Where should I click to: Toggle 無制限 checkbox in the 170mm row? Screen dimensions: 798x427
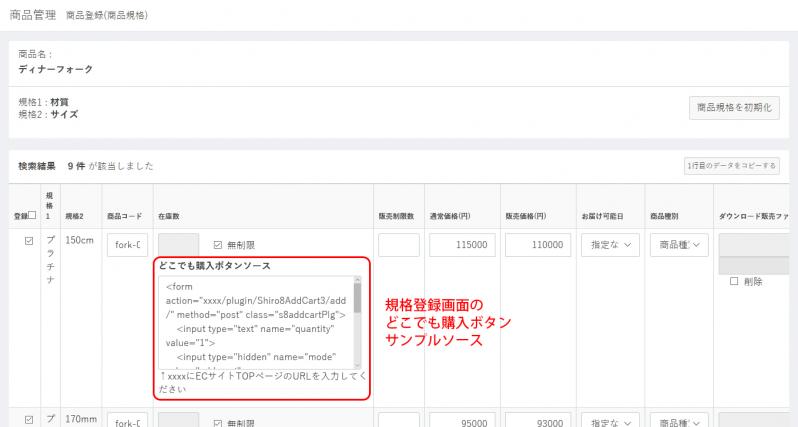coord(218,423)
